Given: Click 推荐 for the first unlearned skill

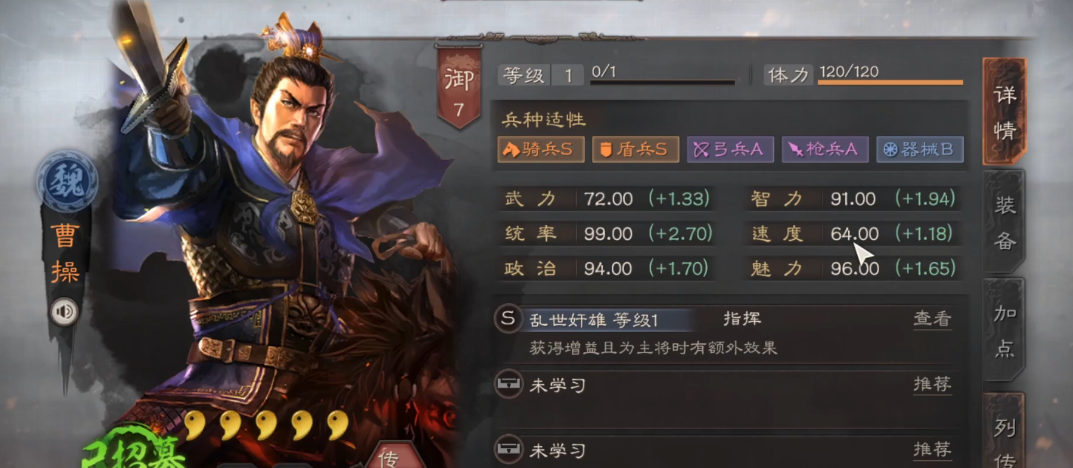Looking at the screenshot, I should [932, 385].
